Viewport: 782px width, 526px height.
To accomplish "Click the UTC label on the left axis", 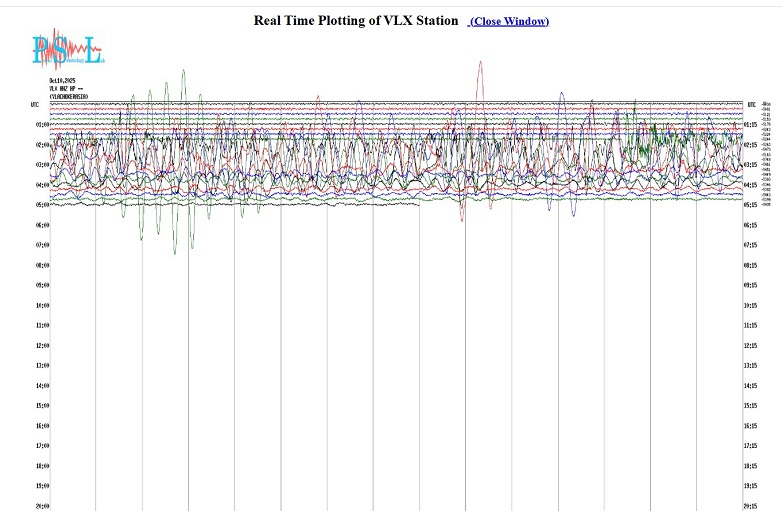I will (x=36, y=104).
